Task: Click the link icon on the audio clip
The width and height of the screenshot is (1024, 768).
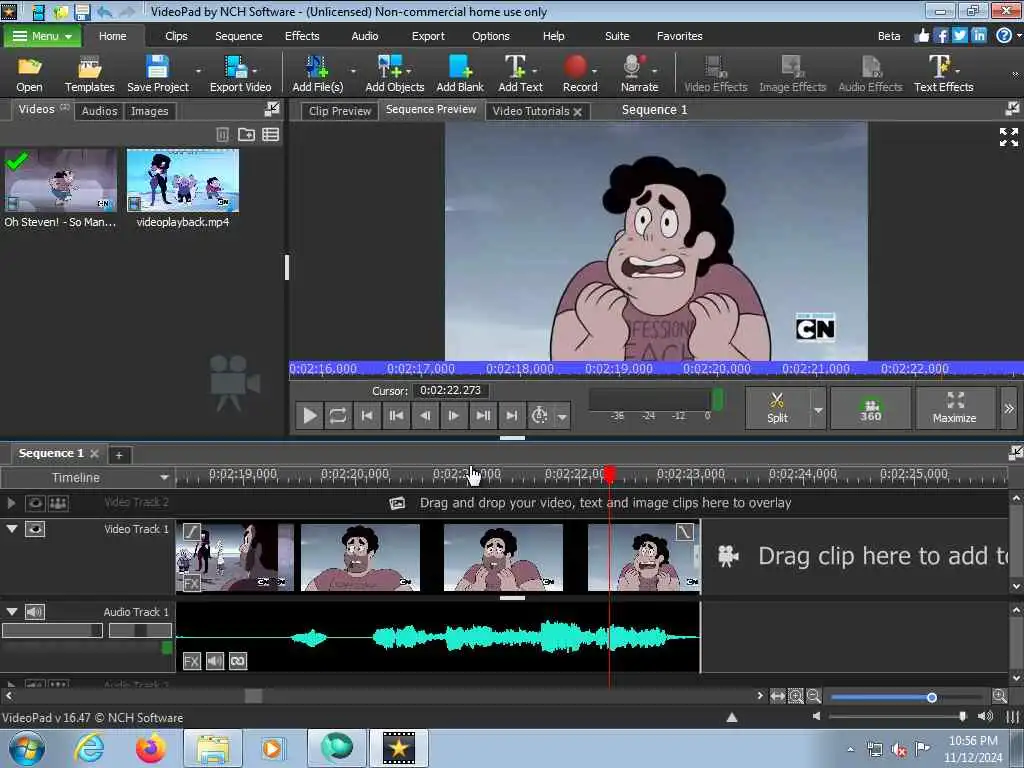Action: click(238, 661)
